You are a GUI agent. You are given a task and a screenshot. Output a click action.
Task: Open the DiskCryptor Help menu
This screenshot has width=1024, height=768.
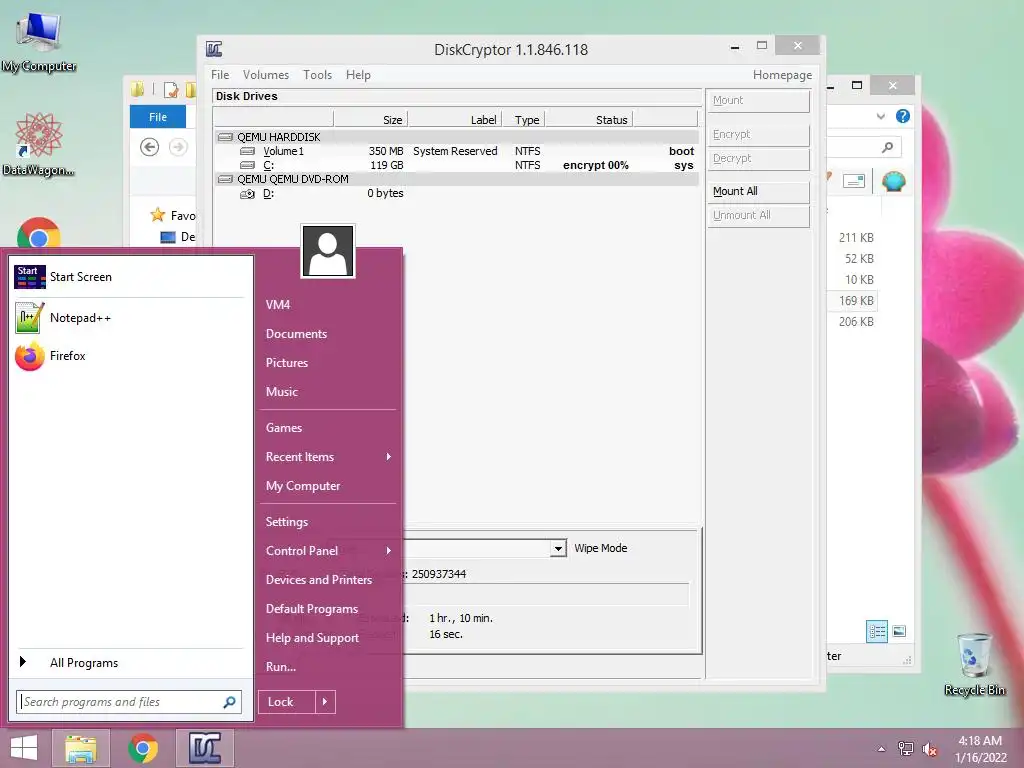[358, 75]
